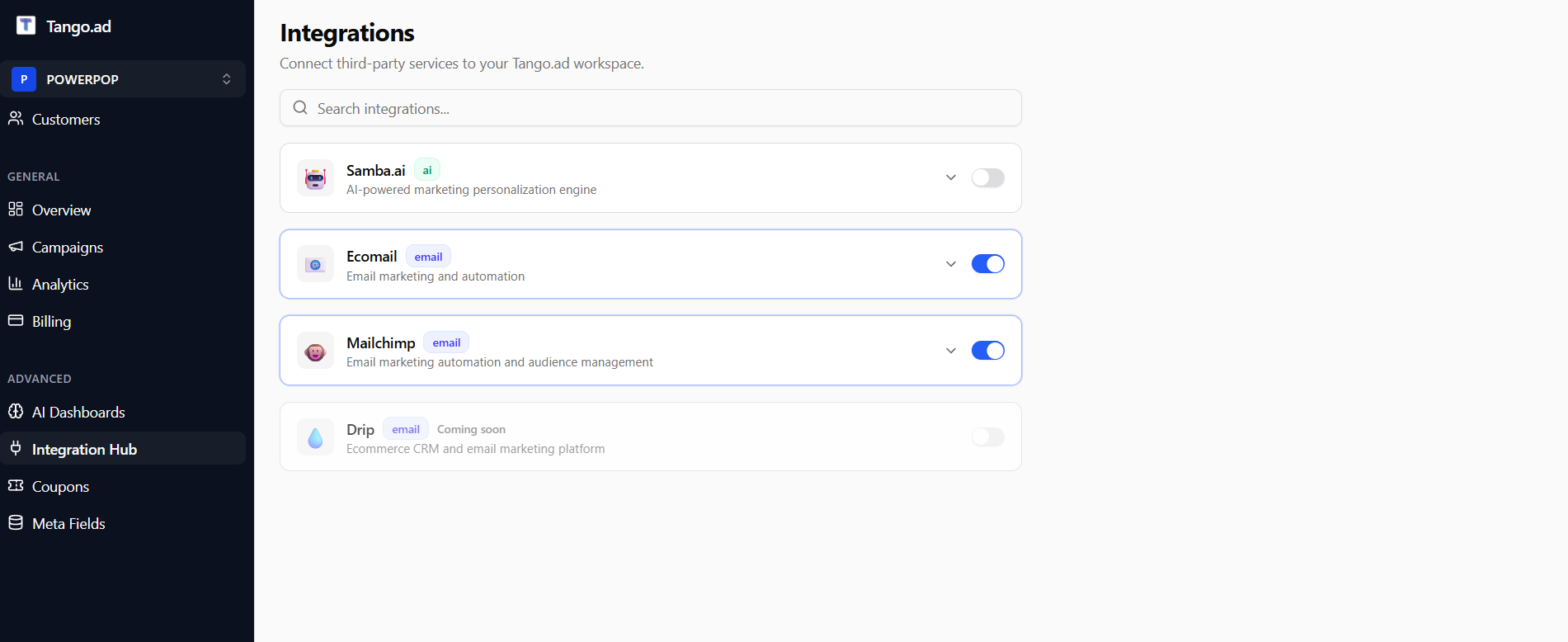The width and height of the screenshot is (1568, 642).
Task: Click the AI Dashboards brain icon
Action: click(x=16, y=412)
